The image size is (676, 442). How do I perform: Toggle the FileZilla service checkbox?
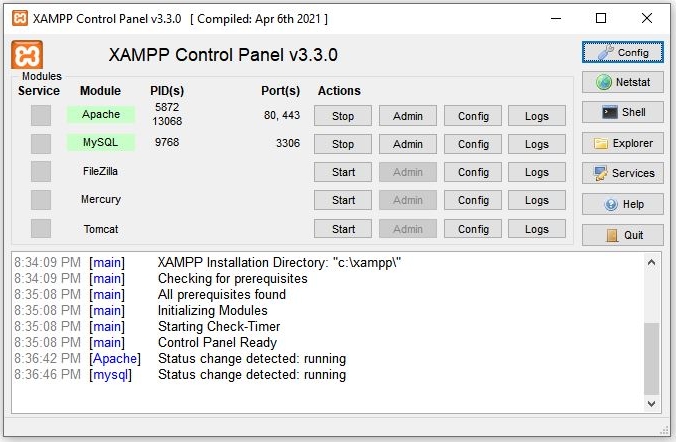(41, 172)
